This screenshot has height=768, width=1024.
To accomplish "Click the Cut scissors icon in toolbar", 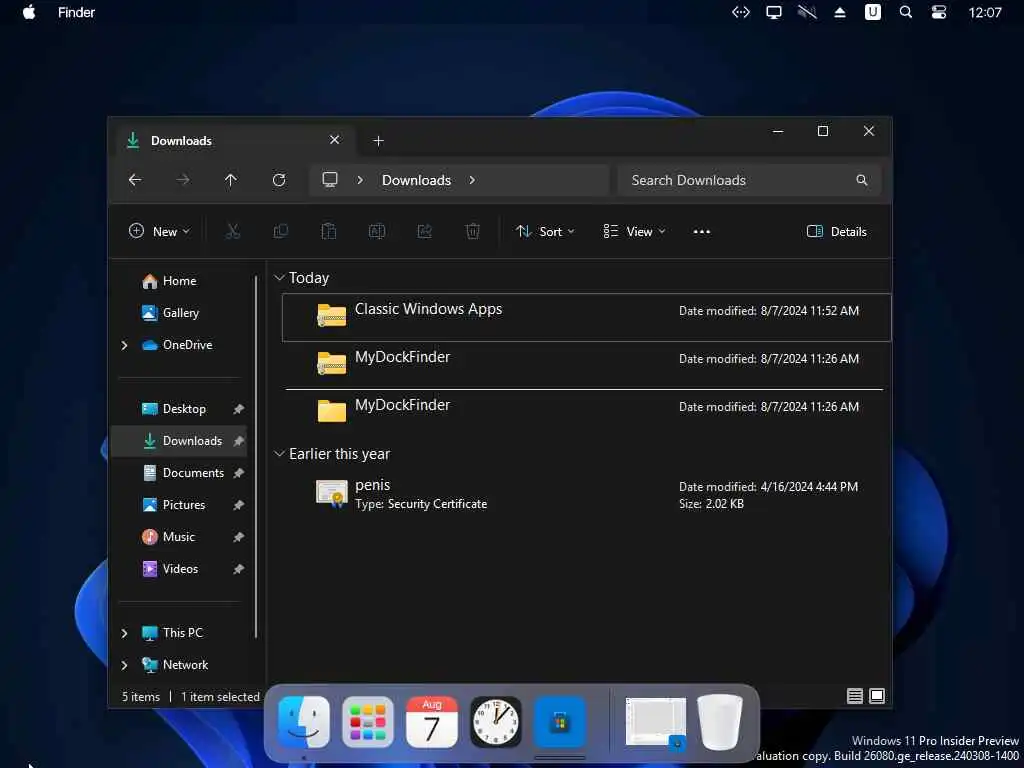I will 232,231.
